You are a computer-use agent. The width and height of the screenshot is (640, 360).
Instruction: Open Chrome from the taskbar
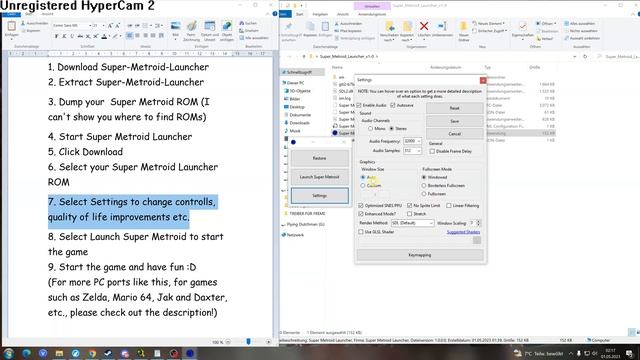point(92,353)
